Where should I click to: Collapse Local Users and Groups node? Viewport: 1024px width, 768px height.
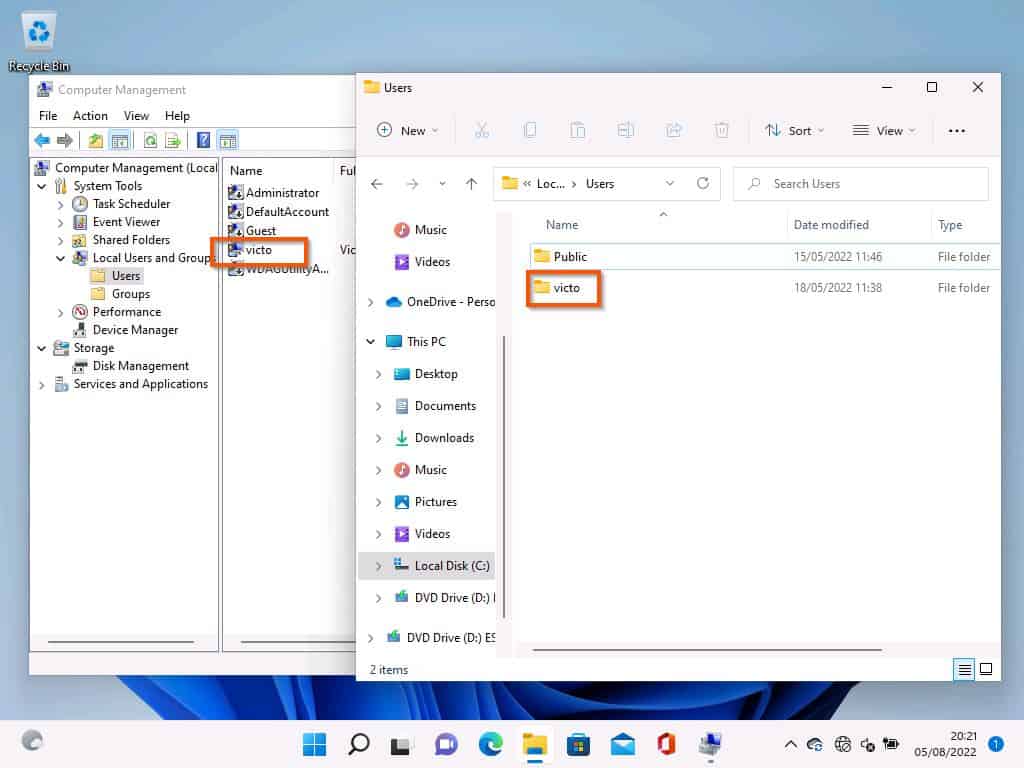[x=59, y=257]
